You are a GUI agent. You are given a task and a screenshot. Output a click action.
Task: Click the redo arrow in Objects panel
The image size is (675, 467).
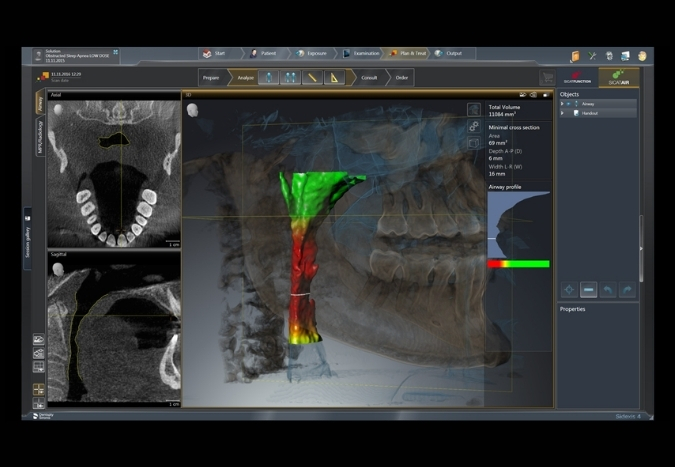627,290
